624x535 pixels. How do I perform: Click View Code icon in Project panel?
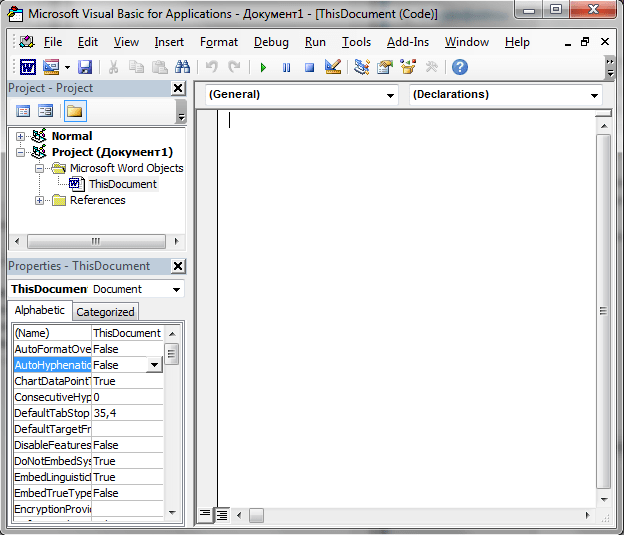(x=23, y=111)
